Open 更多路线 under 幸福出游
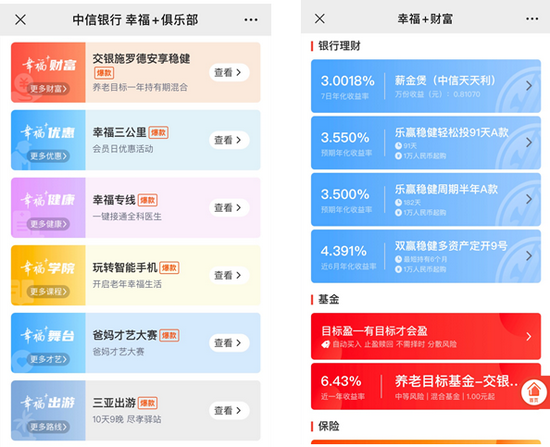 point(48,427)
